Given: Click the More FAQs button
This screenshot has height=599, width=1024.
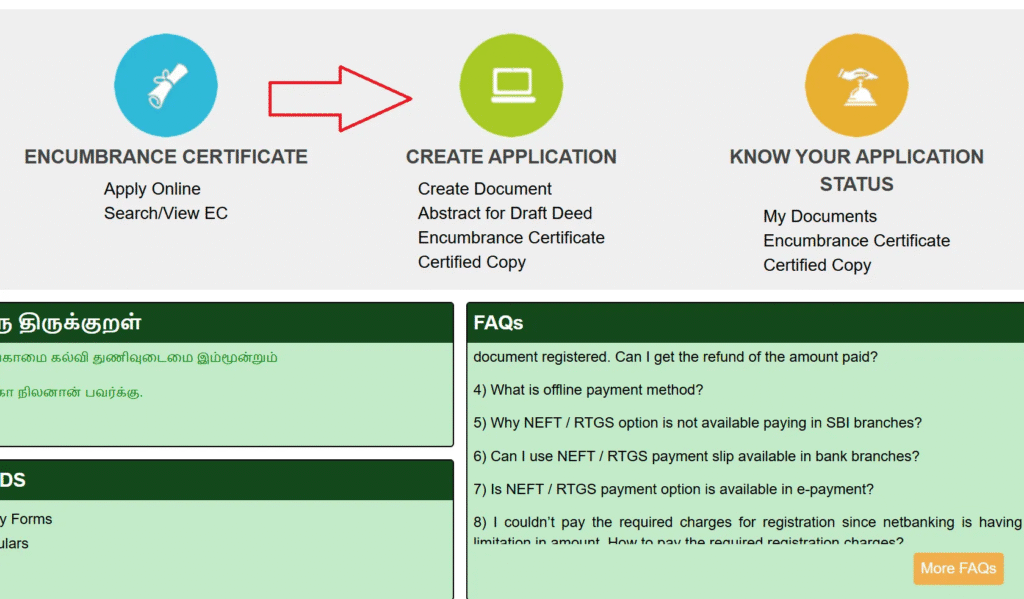Looking at the screenshot, I should [x=957, y=568].
